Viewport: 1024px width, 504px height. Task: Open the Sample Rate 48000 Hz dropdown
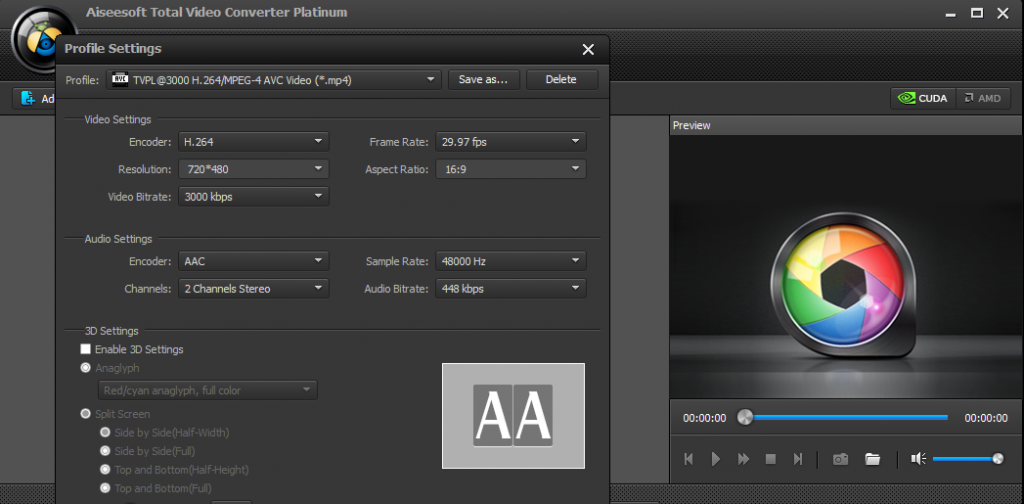tap(511, 261)
